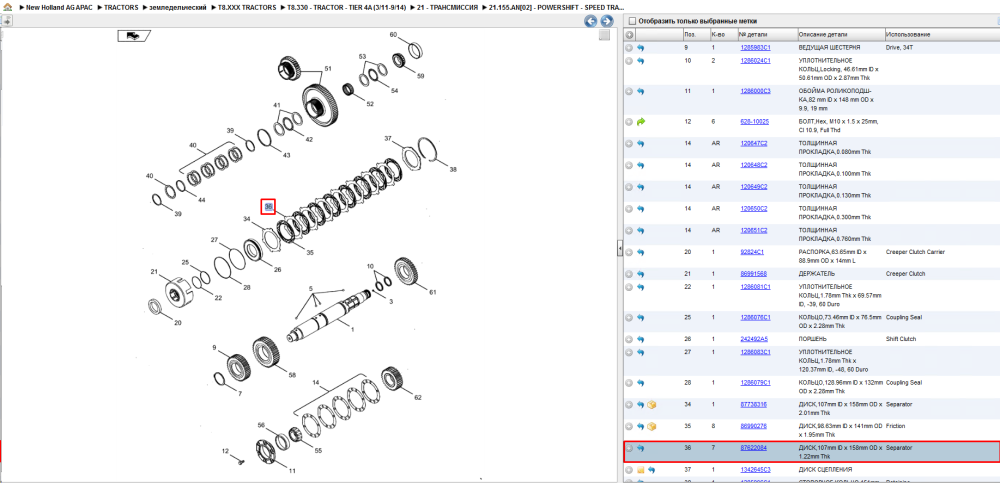Click callout number 21 on diagram
Screen dimensions: 1000x483
pos(154,272)
